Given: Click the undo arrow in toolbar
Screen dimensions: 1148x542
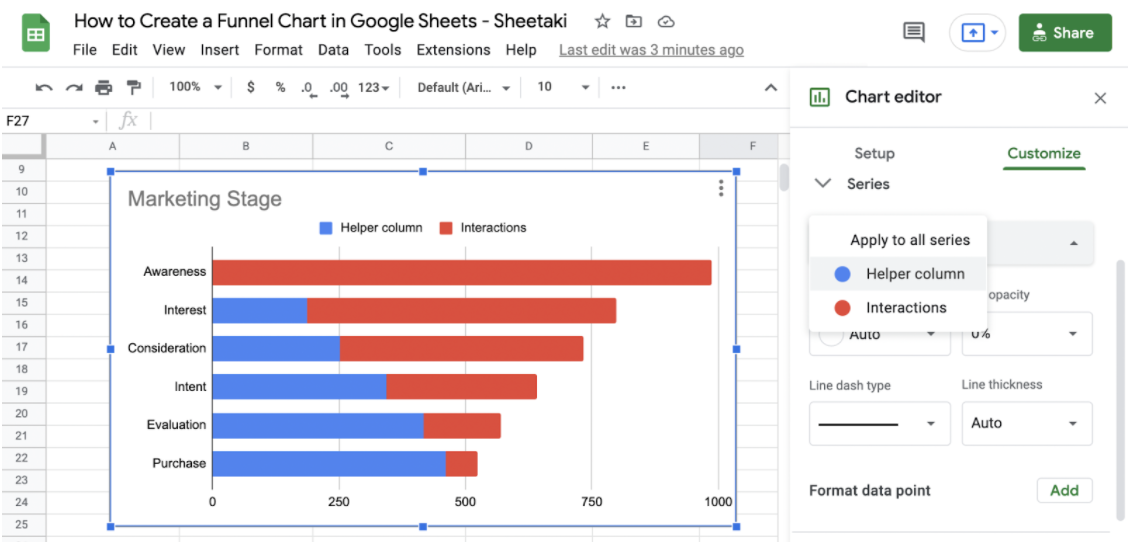Looking at the screenshot, I should pyautogui.click(x=43, y=88).
